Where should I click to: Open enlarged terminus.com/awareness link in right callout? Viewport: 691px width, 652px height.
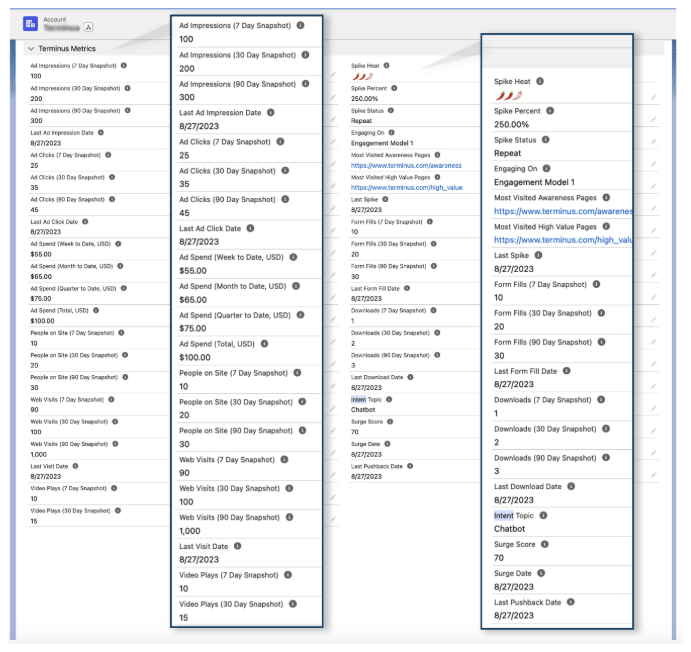coord(563,211)
